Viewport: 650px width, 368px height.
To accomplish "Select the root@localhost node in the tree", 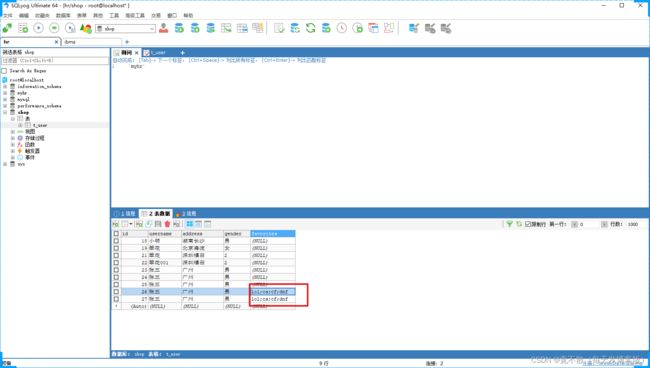I will point(27,80).
